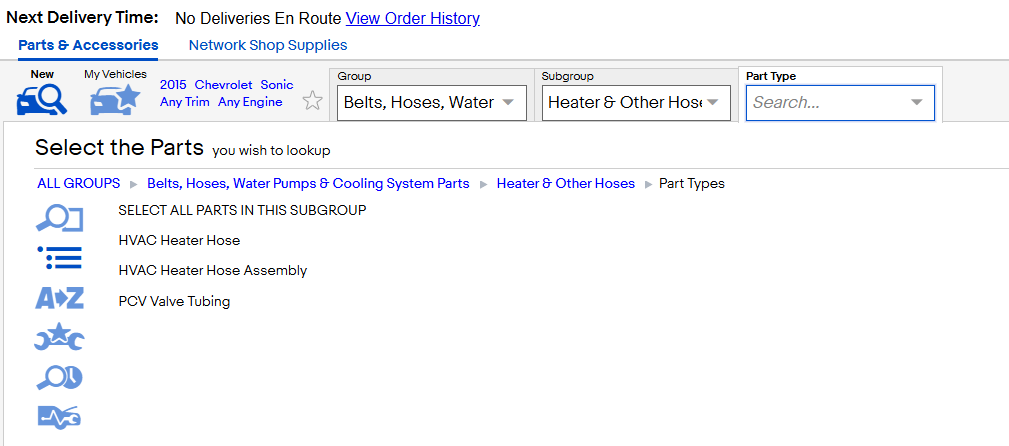Choose PCV Valve Tubing part type
Viewport: 1009px width, 446px height.
(174, 301)
